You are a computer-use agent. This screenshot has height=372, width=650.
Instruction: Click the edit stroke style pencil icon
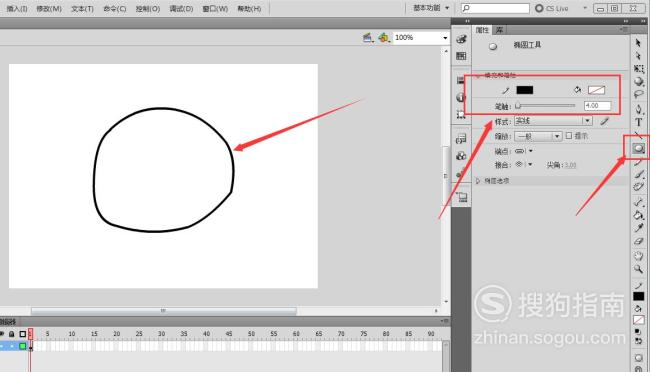point(605,121)
